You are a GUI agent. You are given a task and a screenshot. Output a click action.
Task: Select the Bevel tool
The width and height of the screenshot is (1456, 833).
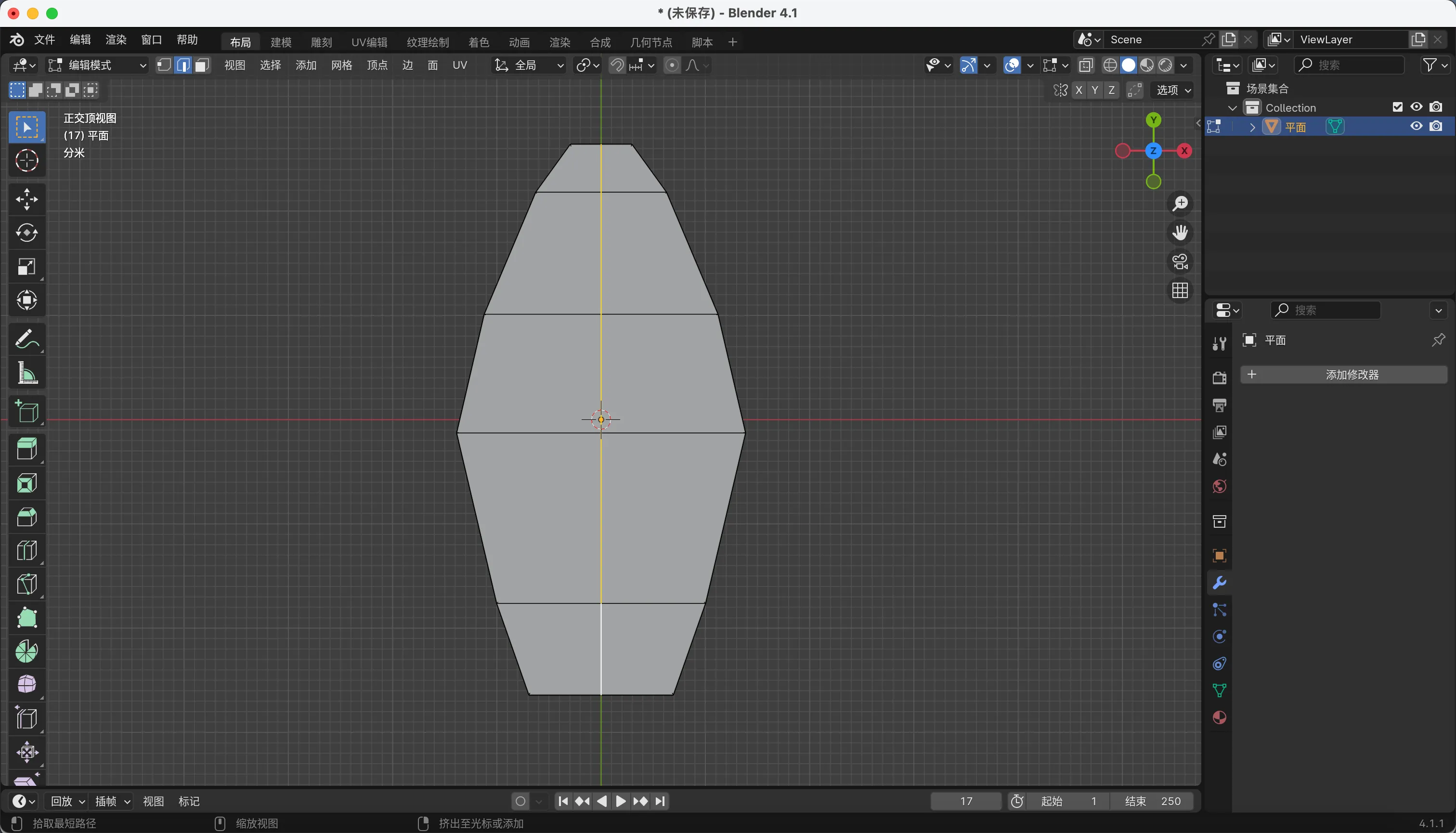26,517
